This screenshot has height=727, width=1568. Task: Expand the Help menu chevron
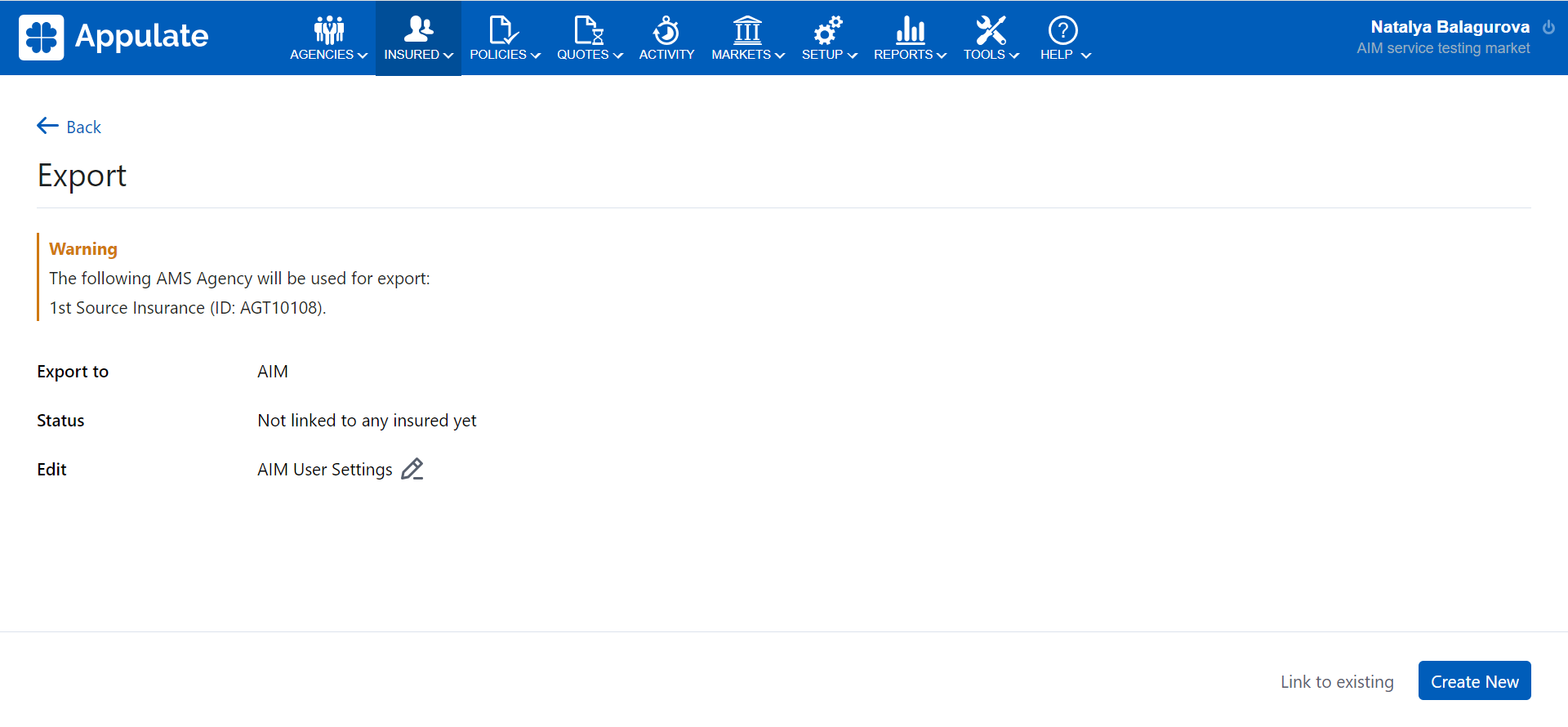click(x=1086, y=56)
